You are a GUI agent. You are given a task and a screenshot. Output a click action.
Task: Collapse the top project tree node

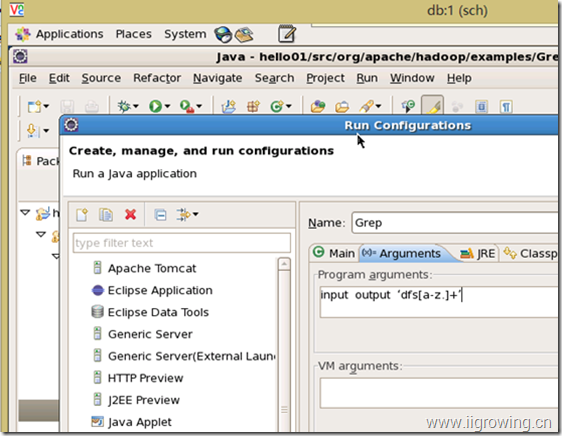tap(25, 213)
